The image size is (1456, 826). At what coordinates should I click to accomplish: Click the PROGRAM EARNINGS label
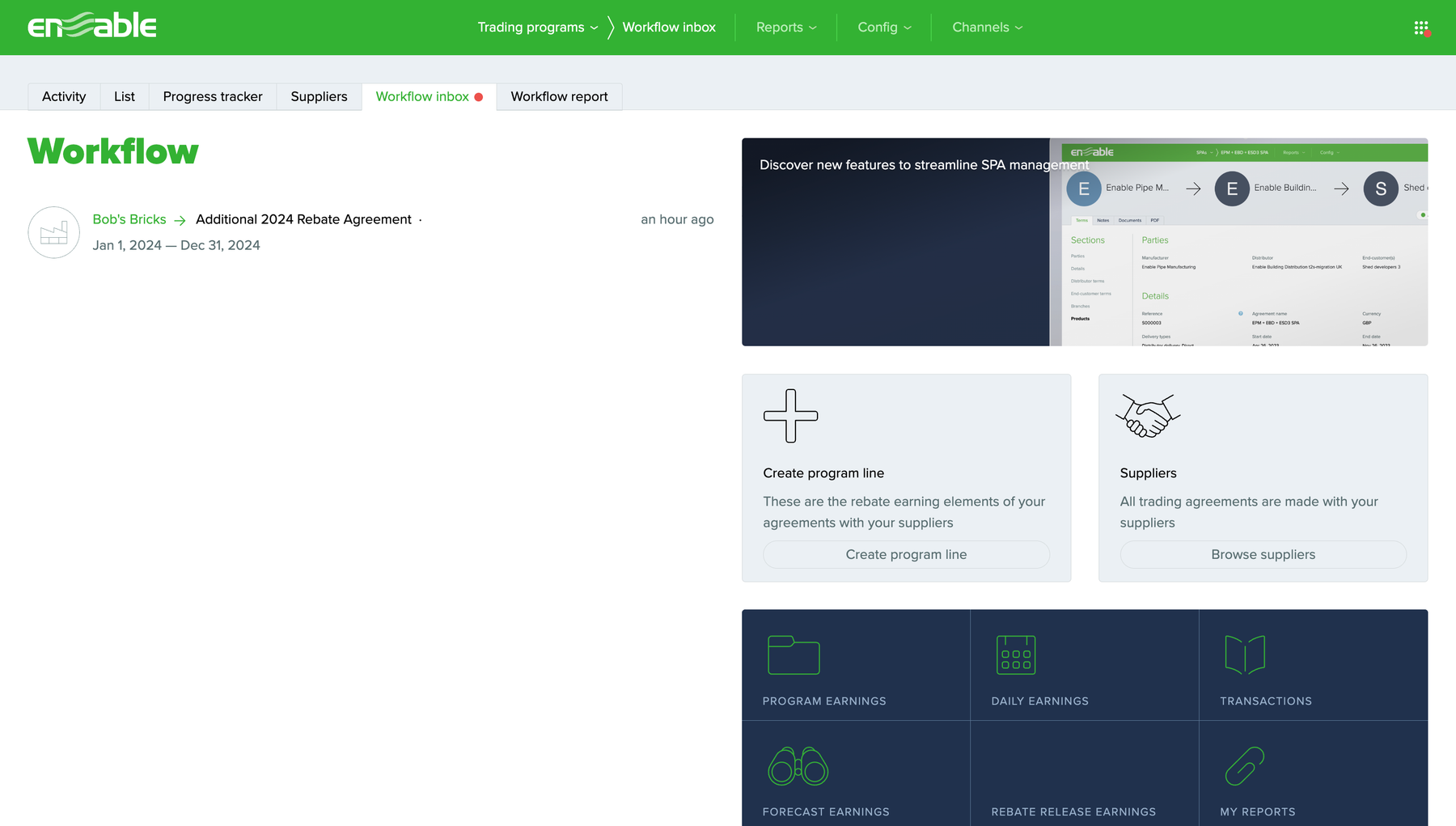[824, 701]
